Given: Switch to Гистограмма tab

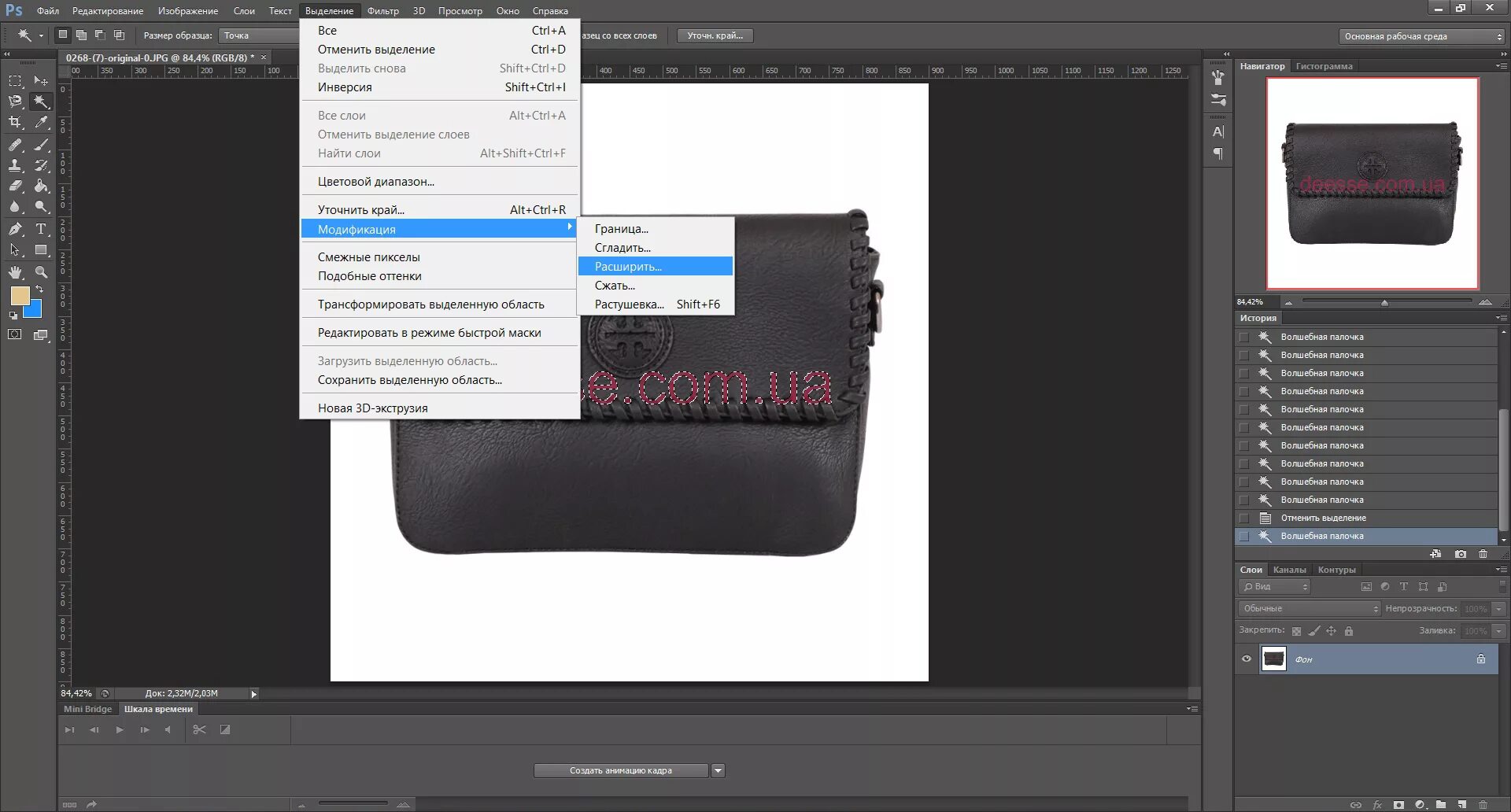Looking at the screenshot, I should coord(1324,66).
